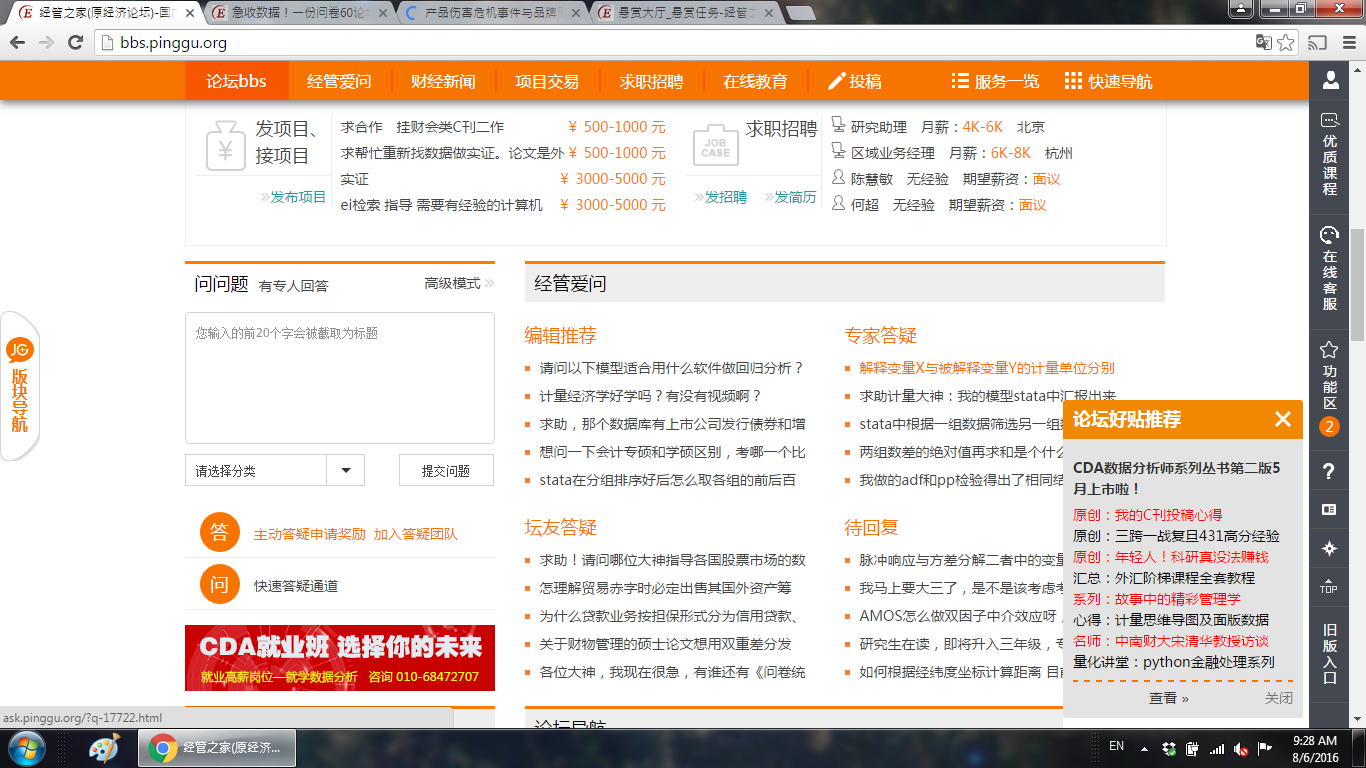Click the 发招聘 link

click(x=720, y=197)
